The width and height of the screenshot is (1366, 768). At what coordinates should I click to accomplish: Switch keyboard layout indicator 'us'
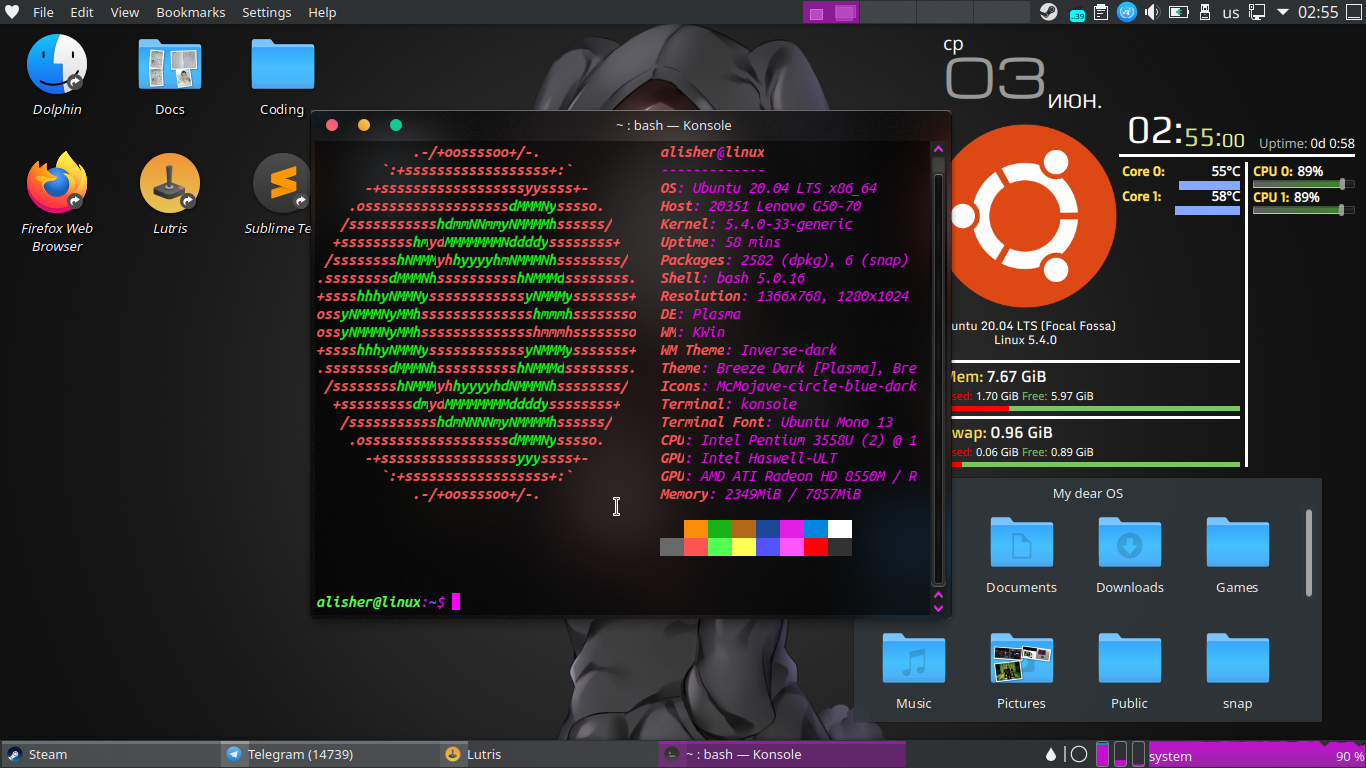(x=1231, y=13)
